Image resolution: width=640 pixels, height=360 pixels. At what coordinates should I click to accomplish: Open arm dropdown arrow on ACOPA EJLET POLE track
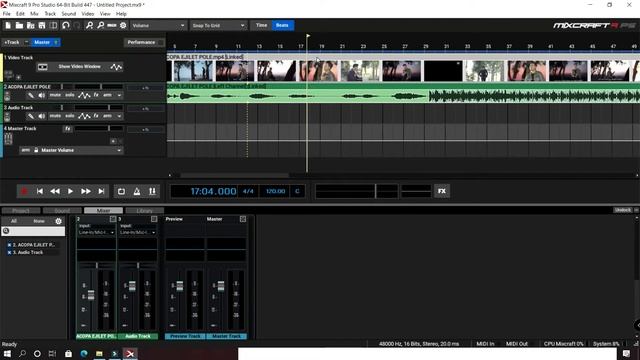click(119, 95)
